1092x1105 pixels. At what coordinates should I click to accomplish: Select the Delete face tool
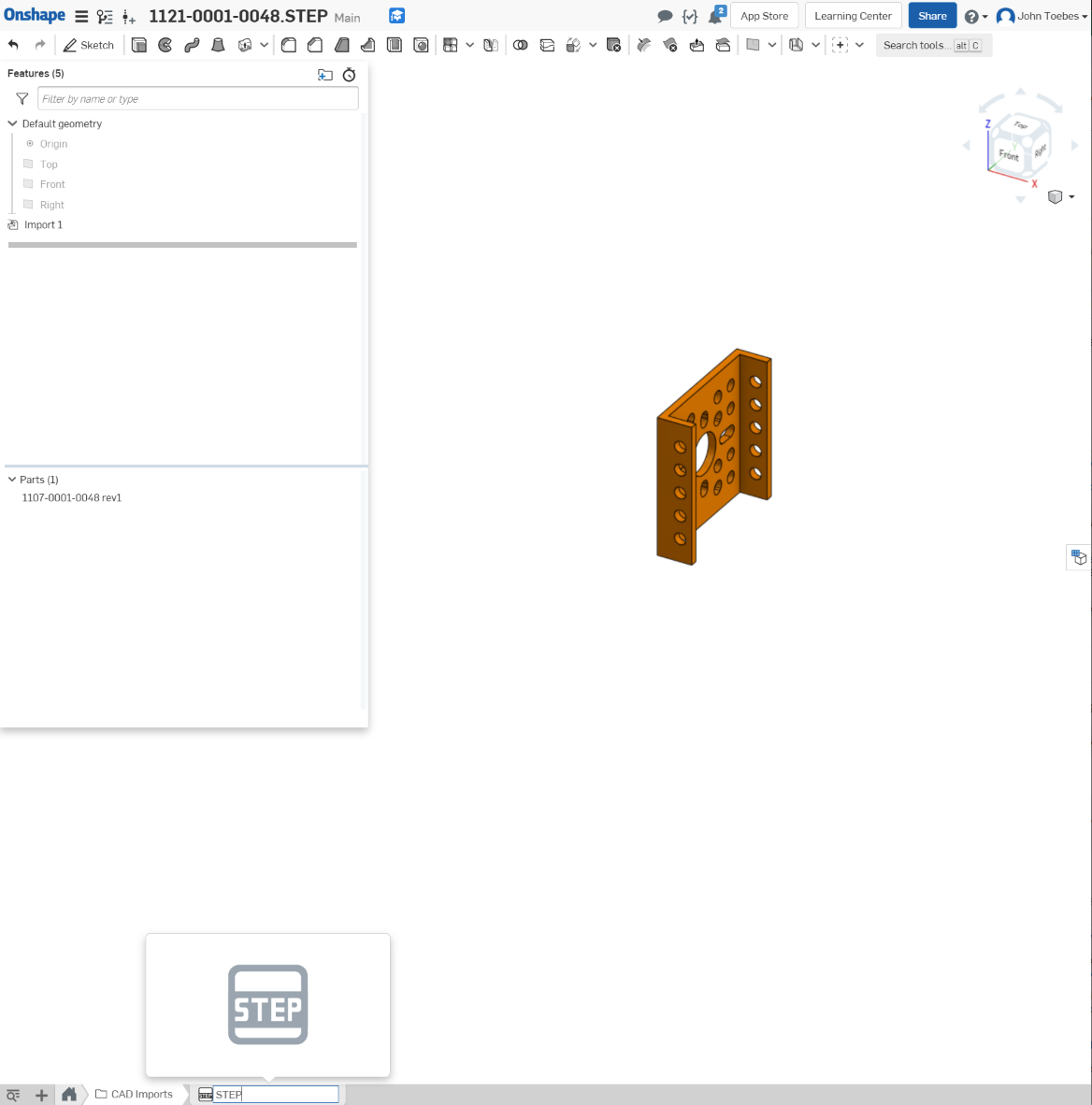point(669,45)
